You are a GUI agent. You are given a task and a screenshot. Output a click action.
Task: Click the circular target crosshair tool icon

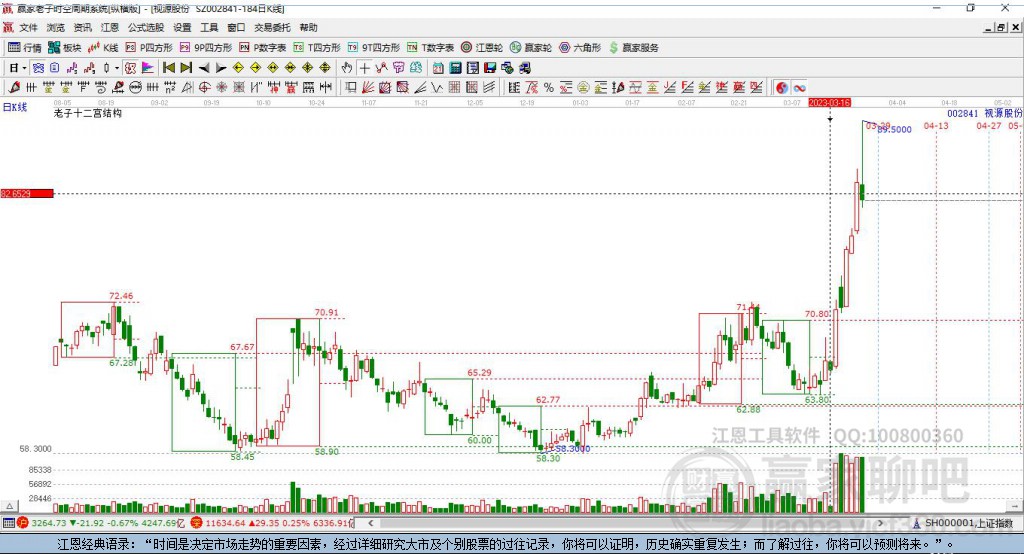pyautogui.click(x=204, y=88)
